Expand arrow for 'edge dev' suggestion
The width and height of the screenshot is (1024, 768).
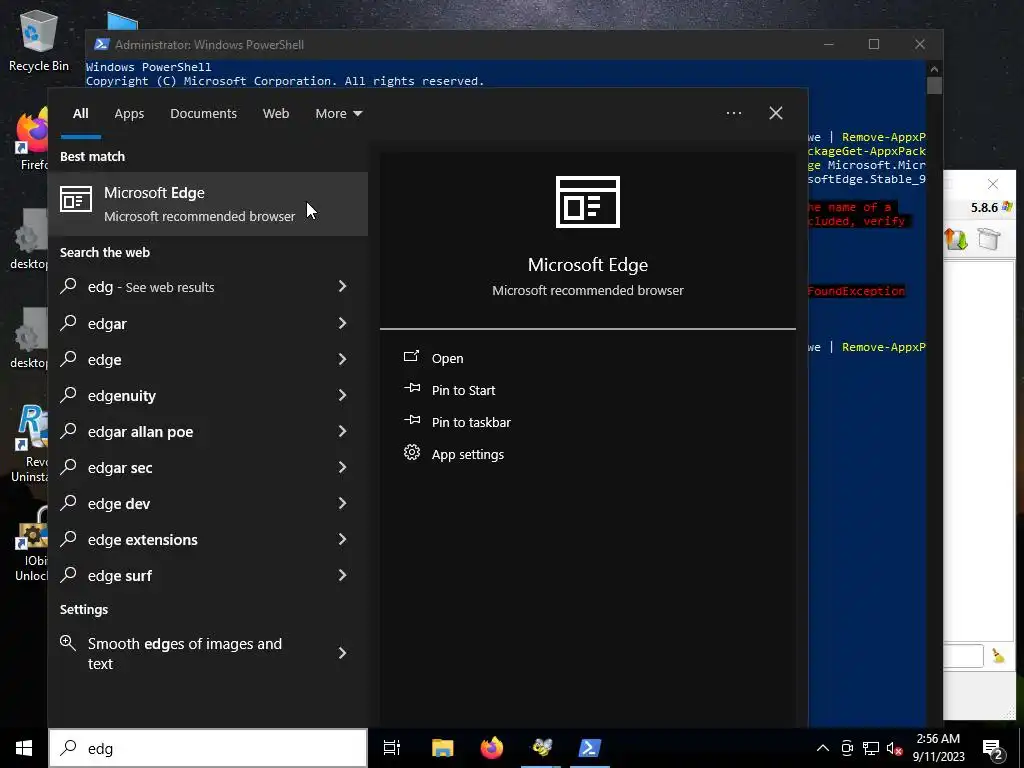click(342, 502)
